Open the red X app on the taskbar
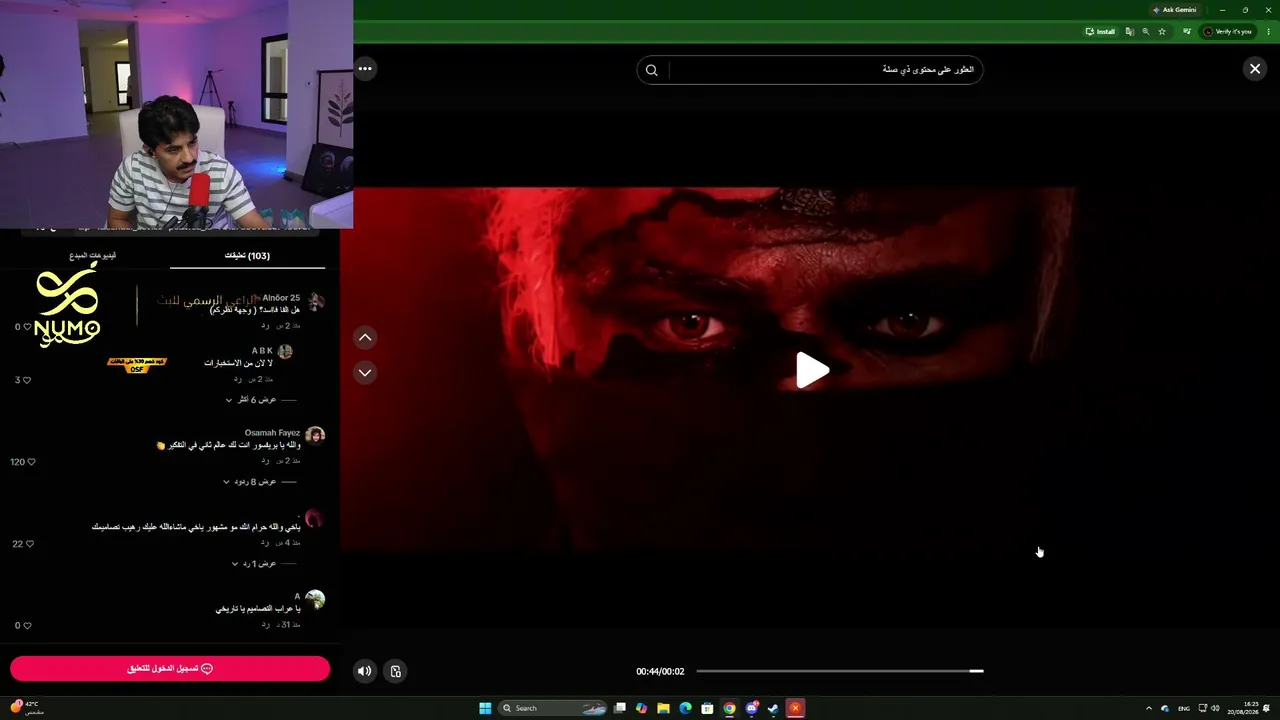 (x=795, y=708)
